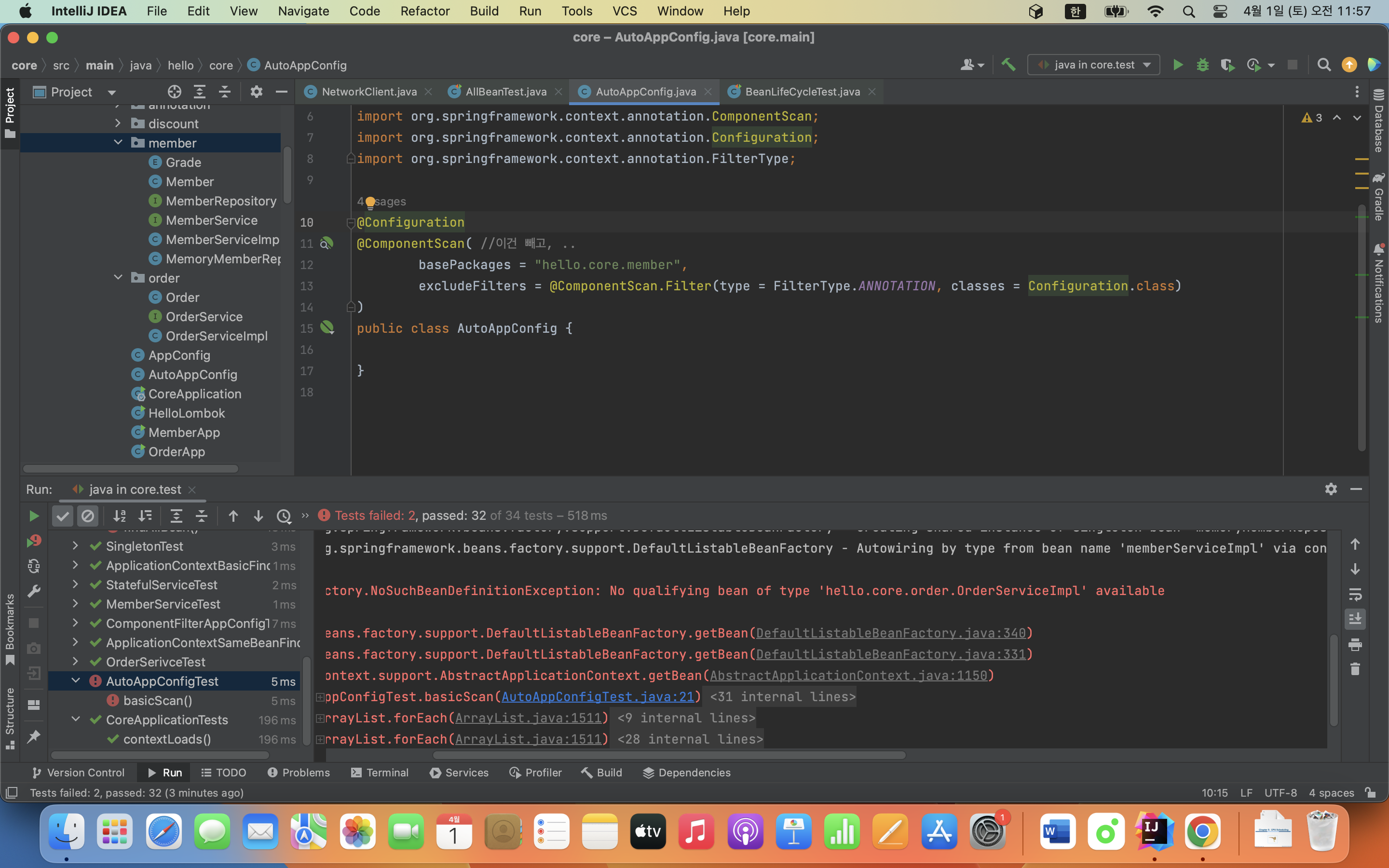Collapse all in the Project panel

224,92
